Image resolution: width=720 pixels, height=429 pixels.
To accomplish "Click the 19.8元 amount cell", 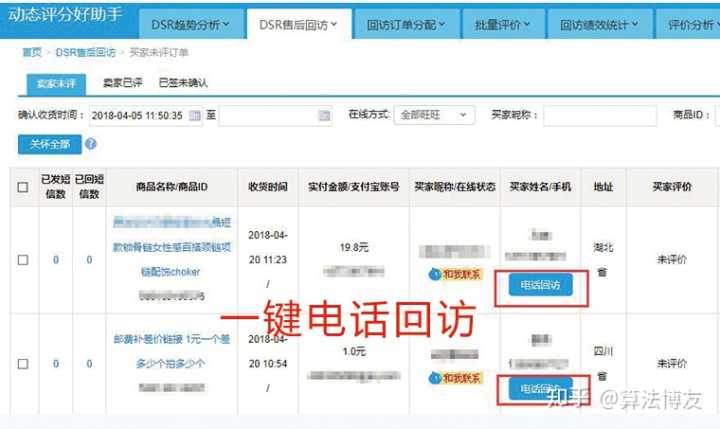I will [x=354, y=248].
